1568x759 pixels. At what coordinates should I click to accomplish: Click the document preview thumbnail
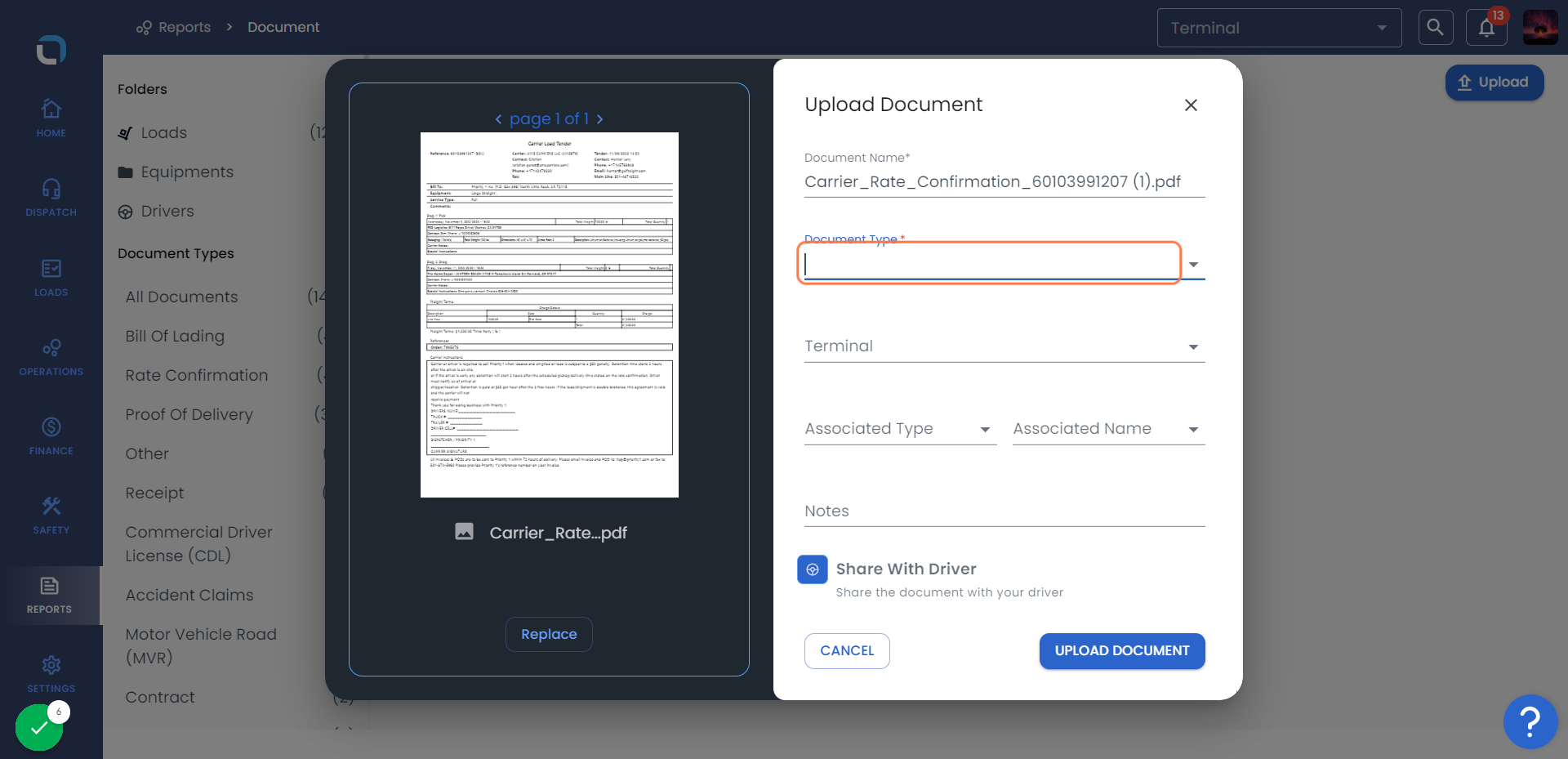[x=550, y=315]
